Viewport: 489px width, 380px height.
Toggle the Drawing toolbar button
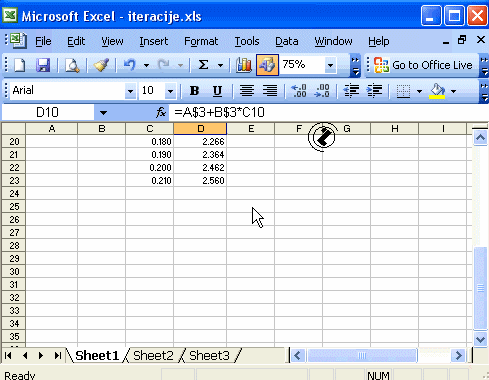tap(267, 65)
